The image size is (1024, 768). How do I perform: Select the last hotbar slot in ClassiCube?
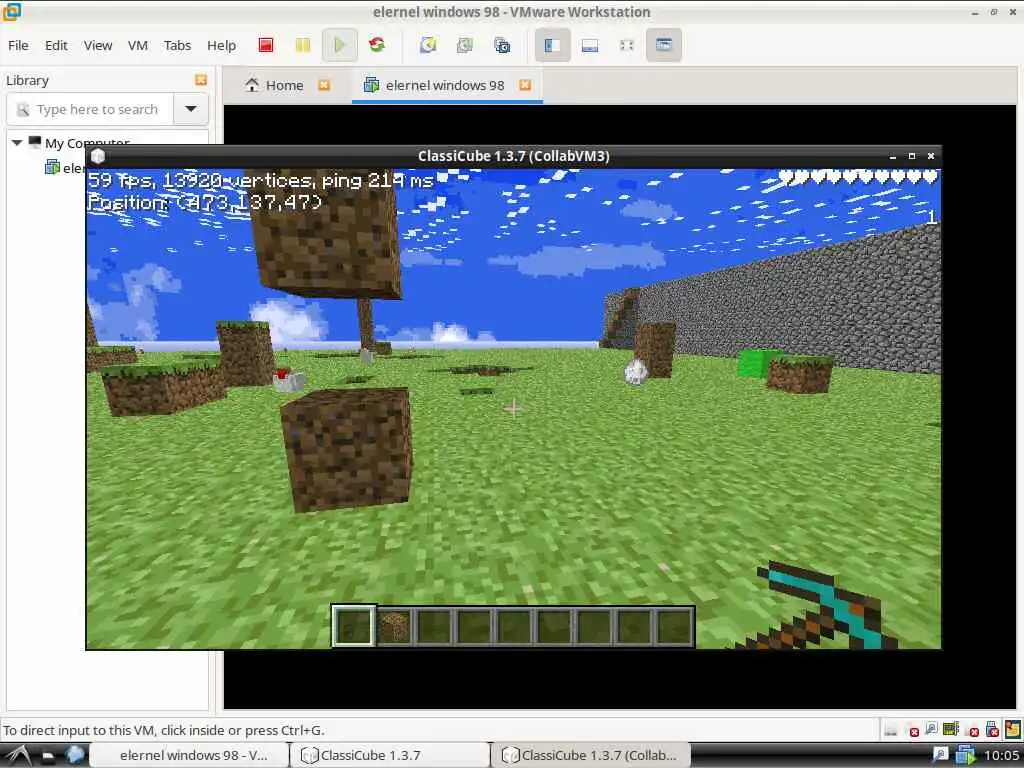click(673, 626)
